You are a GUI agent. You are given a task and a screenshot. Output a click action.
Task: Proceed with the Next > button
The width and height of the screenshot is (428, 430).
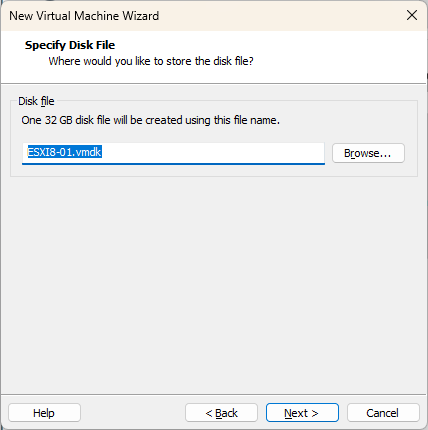(x=302, y=413)
